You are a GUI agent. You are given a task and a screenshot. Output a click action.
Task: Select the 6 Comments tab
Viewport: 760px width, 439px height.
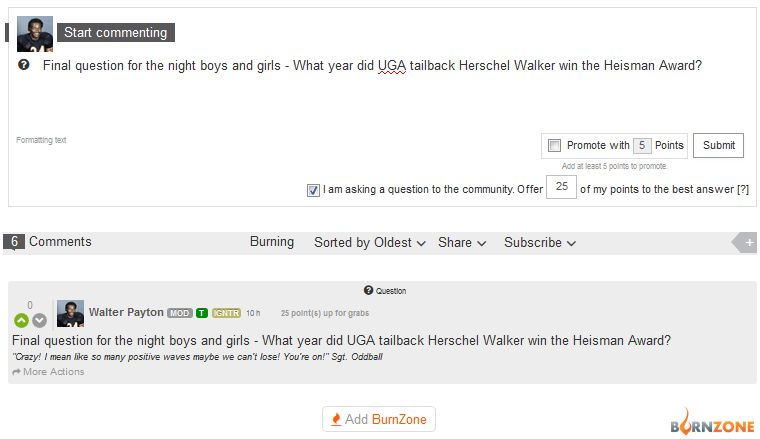(48, 242)
